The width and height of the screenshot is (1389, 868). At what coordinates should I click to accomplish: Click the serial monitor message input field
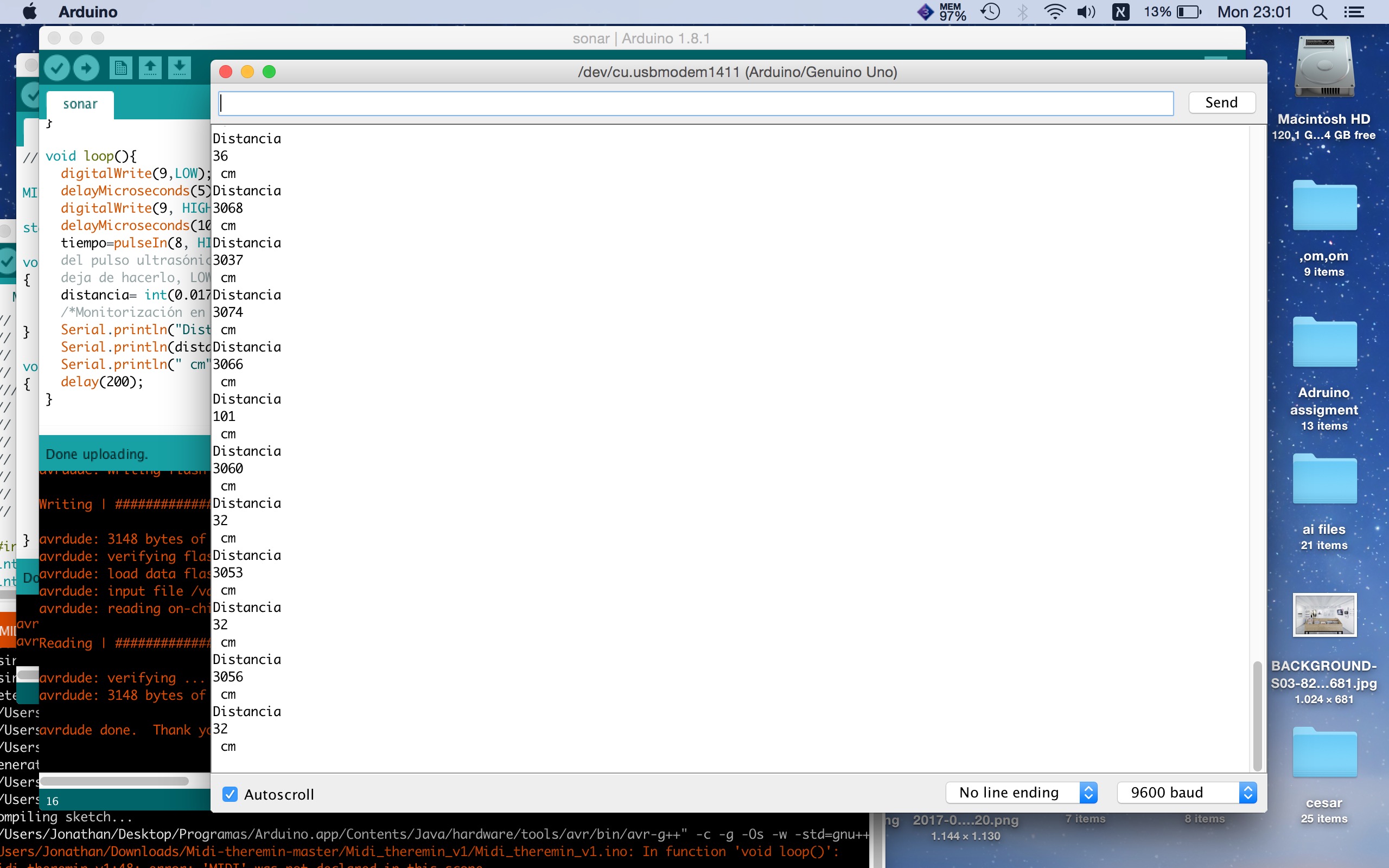696,103
